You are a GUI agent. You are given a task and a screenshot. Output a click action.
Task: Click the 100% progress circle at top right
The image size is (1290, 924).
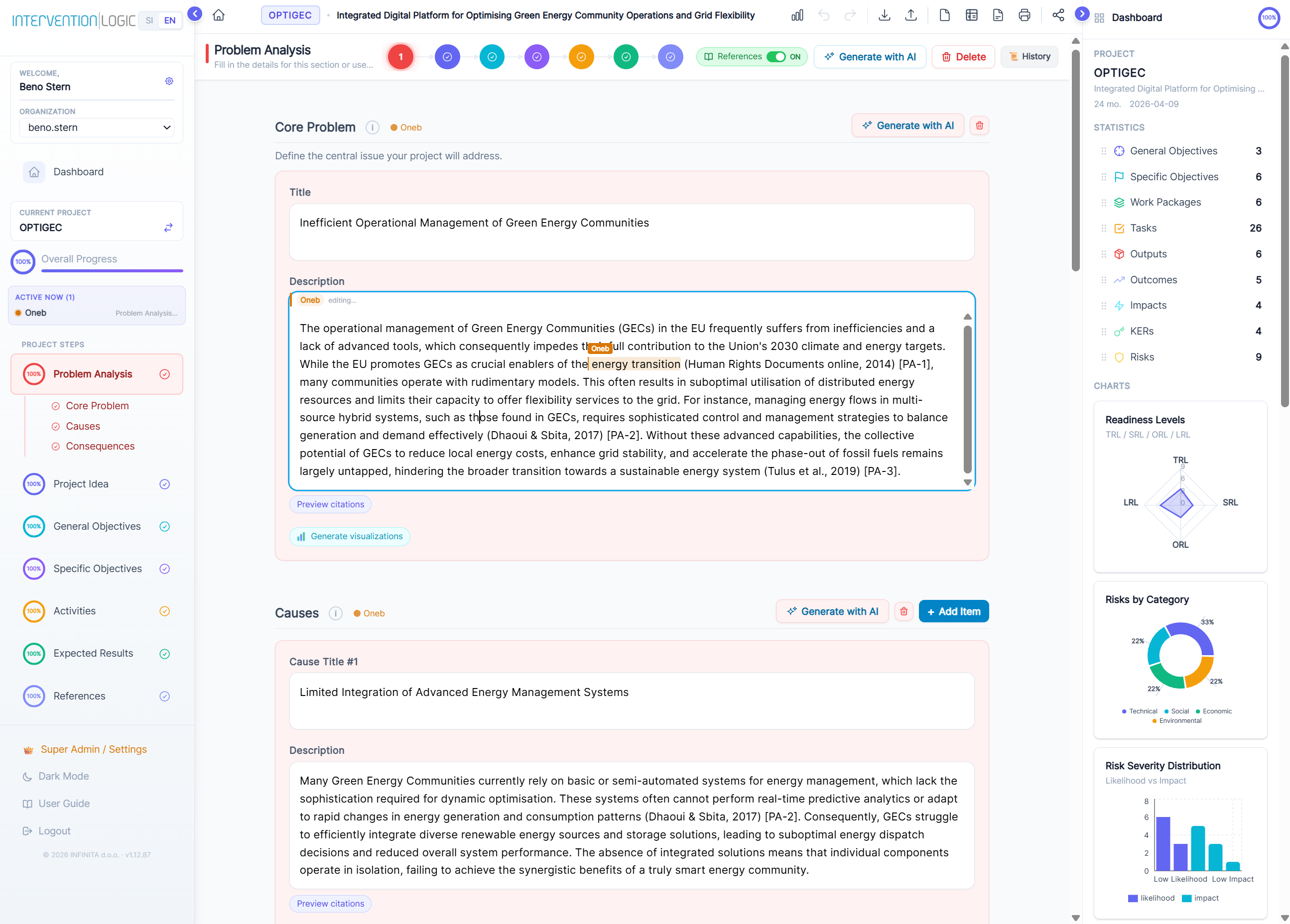coord(1269,17)
